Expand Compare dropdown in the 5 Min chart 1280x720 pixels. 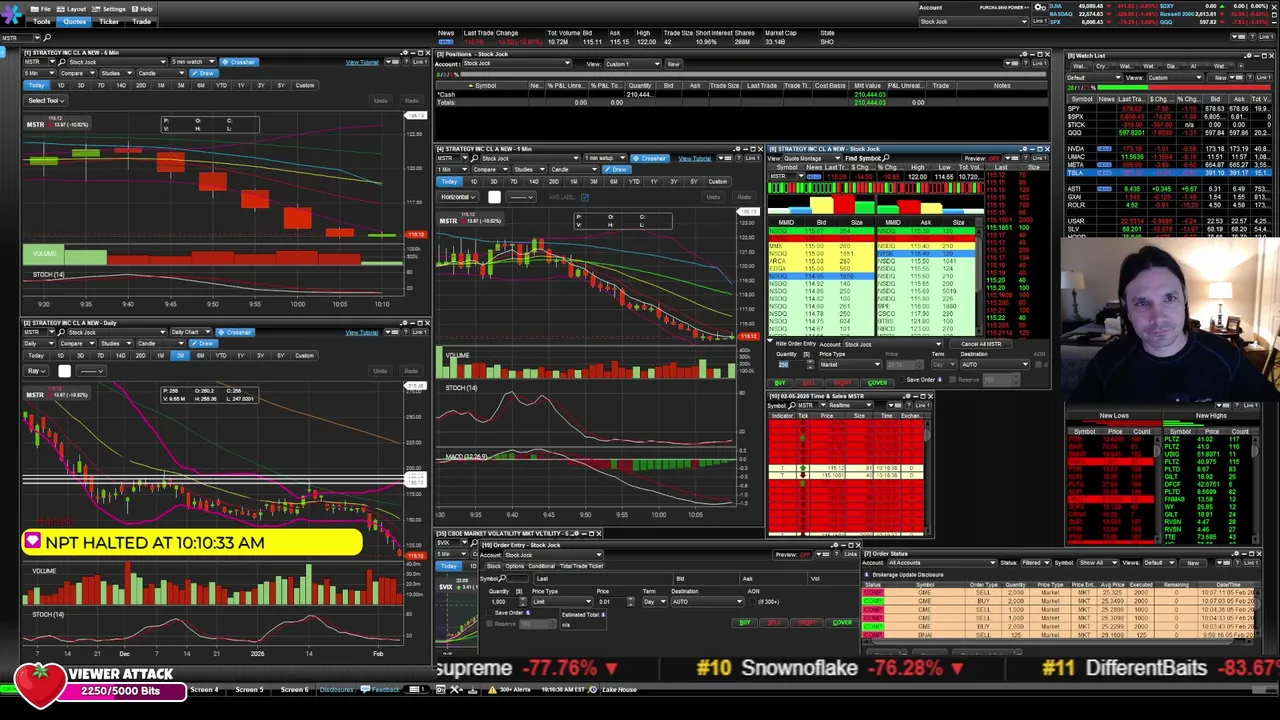(x=78, y=73)
